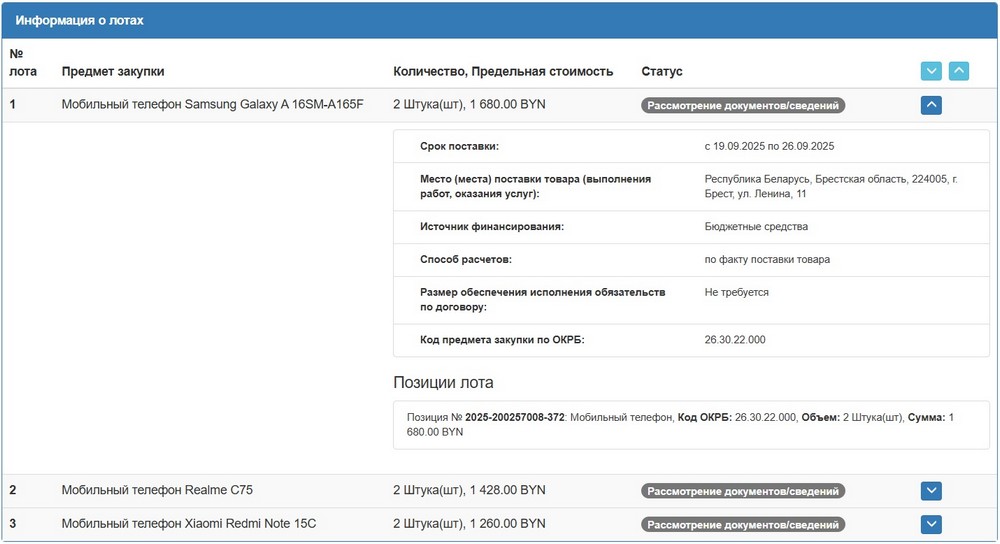Collapse all lots with light-blue up chevron
Image resolution: width=1000 pixels, height=544 pixels.
click(x=958, y=71)
